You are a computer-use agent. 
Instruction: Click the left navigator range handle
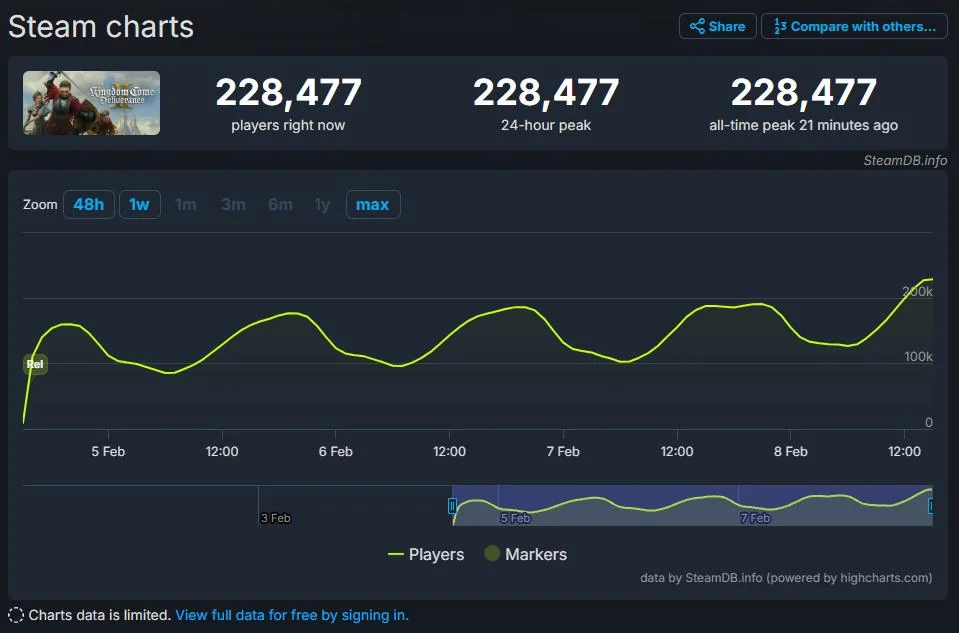pos(452,507)
